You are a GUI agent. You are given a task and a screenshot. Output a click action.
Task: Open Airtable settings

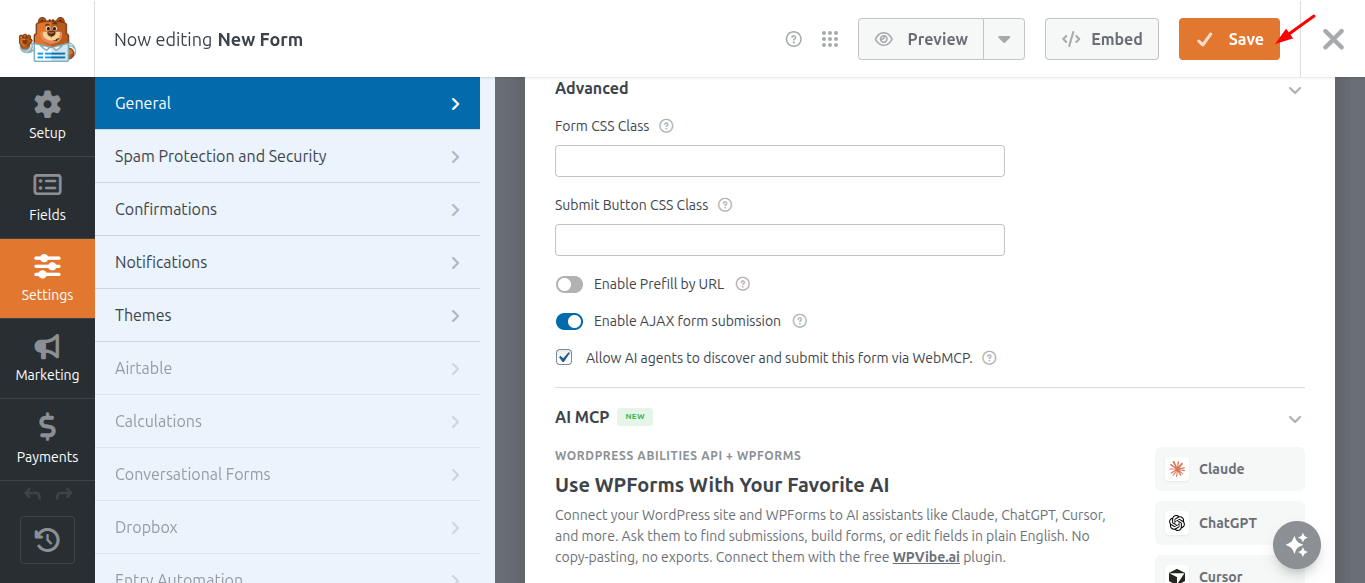tap(288, 368)
